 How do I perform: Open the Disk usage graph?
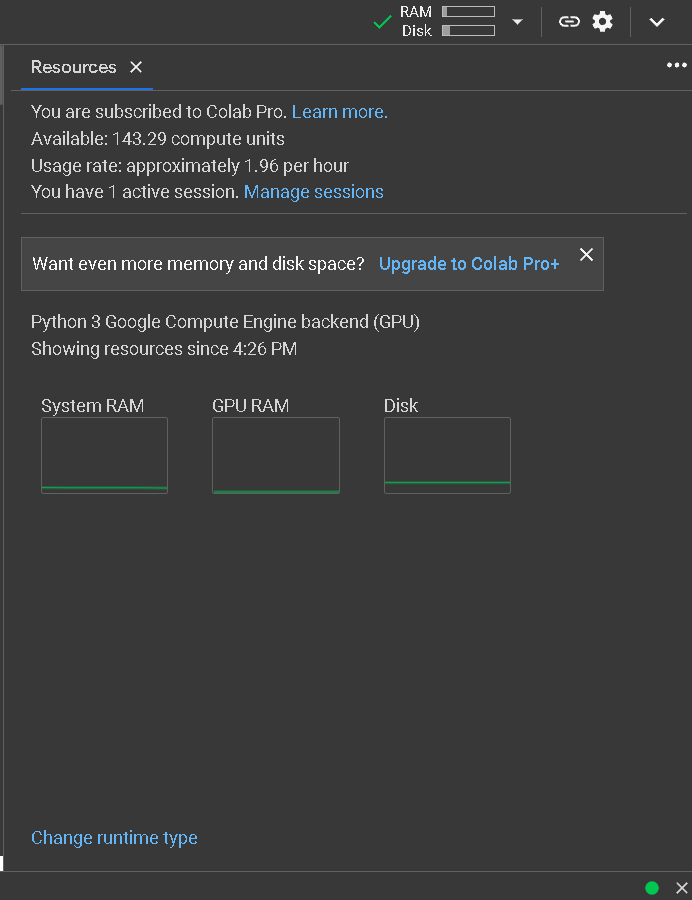[448, 455]
